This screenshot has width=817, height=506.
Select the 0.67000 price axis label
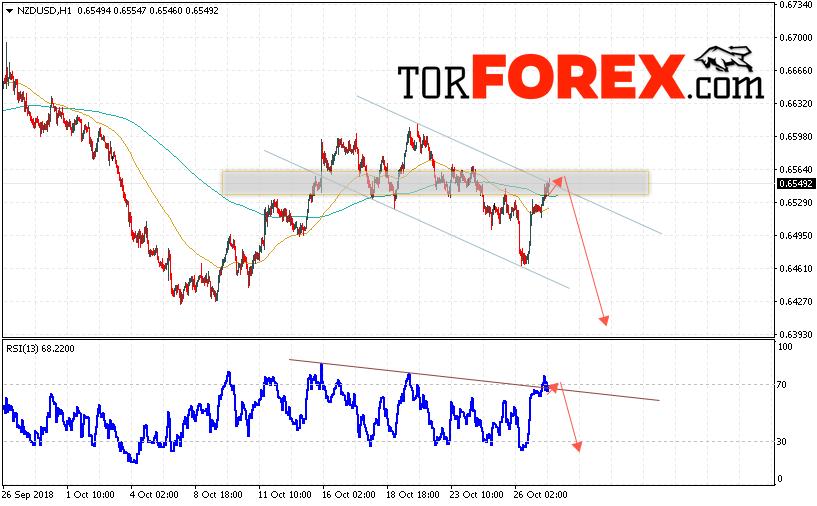[796, 38]
